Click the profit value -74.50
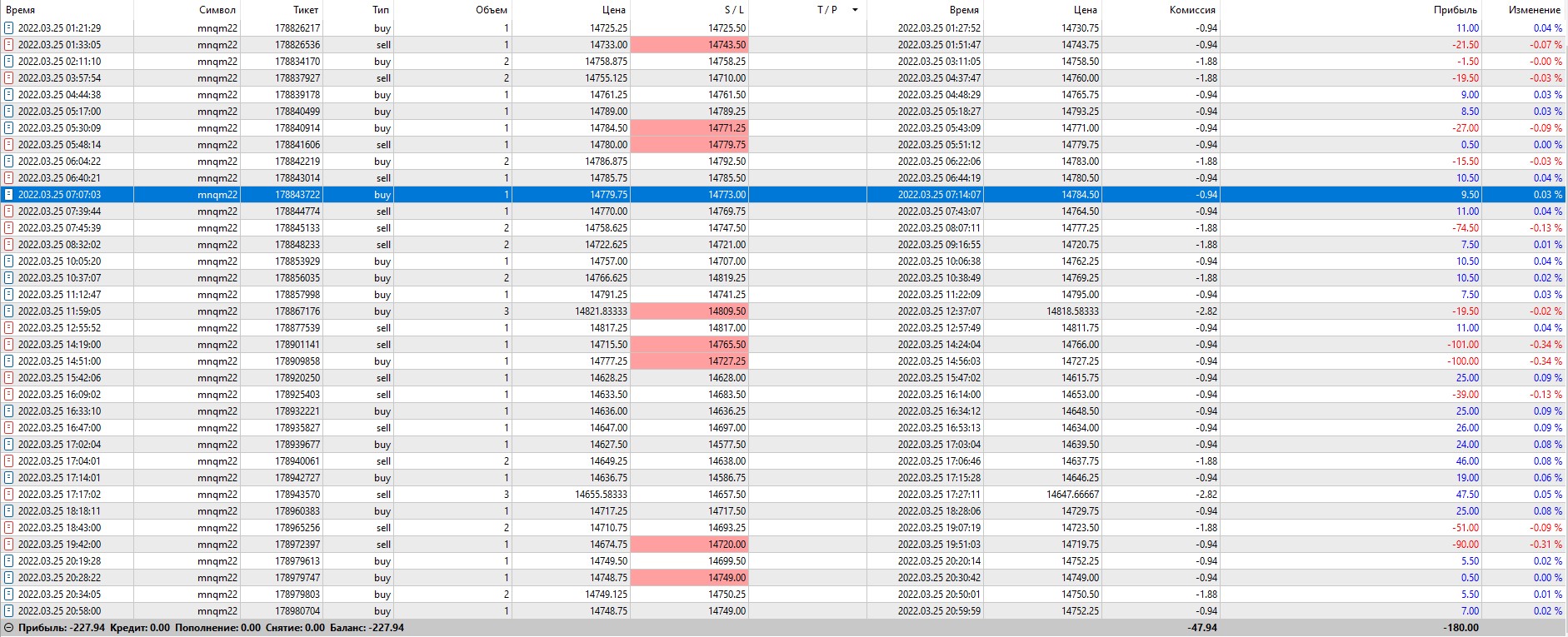The height and width of the screenshot is (637, 1568). (1465, 228)
